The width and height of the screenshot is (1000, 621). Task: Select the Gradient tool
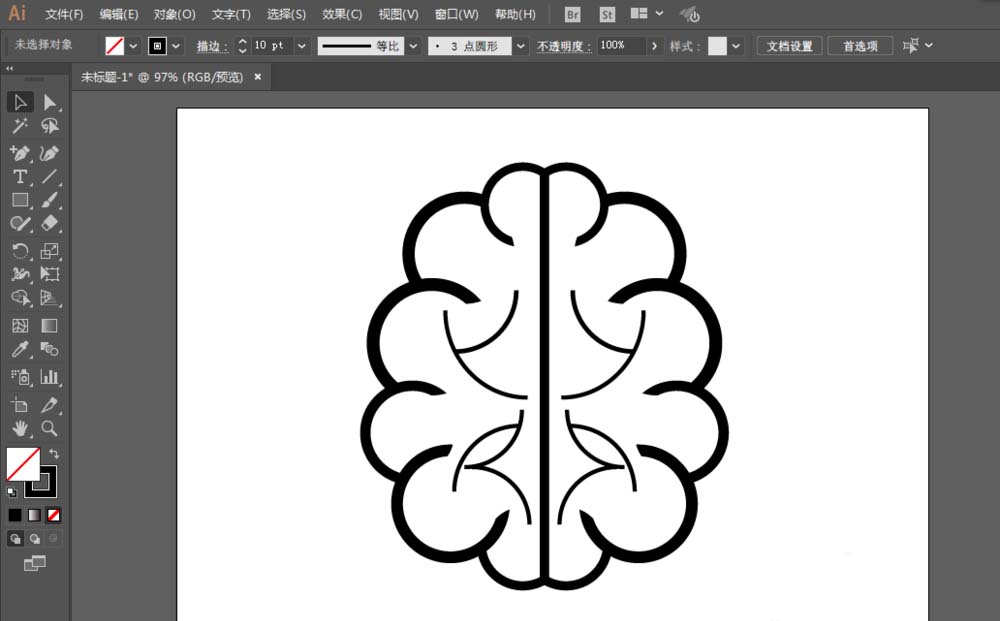(x=47, y=325)
